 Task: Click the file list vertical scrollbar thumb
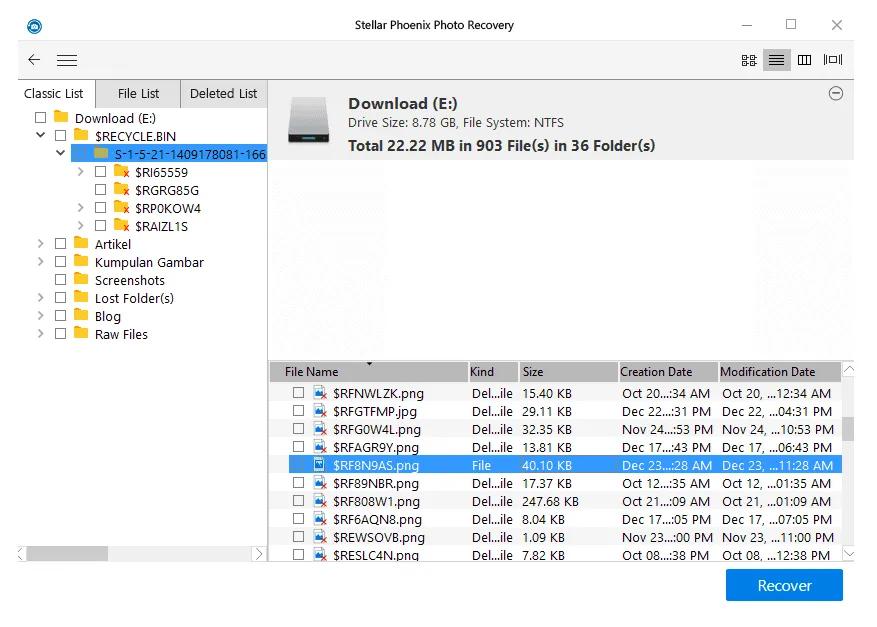848,428
